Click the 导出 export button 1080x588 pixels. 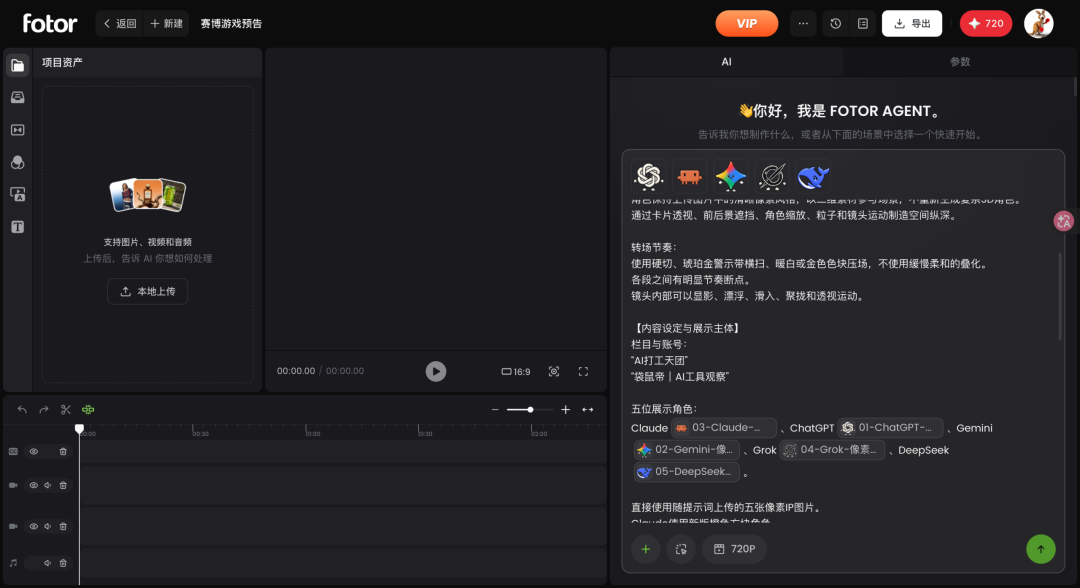tap(912, 23)
